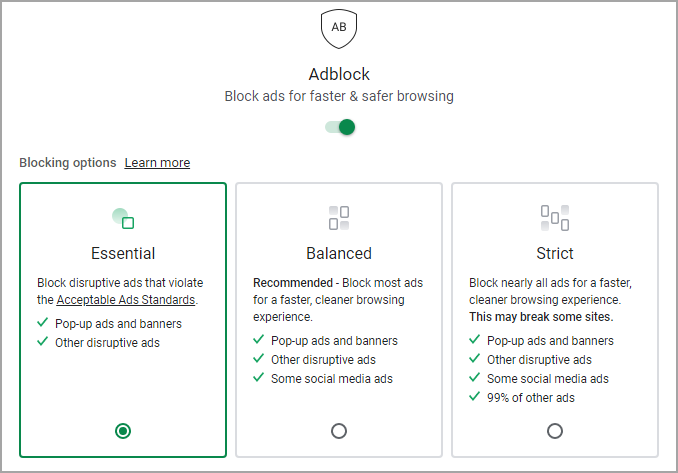
Task: Click the Essential mode green icon
Action: [123, 218]
